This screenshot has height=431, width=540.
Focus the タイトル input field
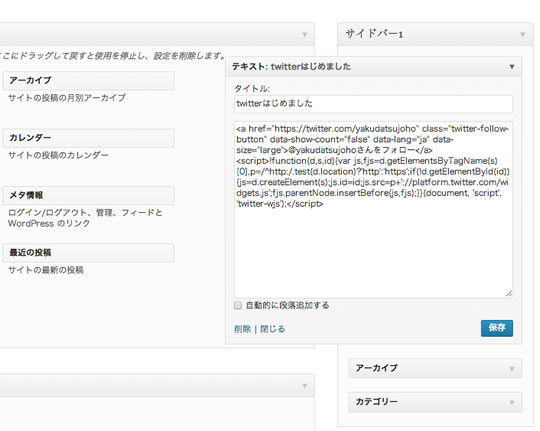point(373,104)
